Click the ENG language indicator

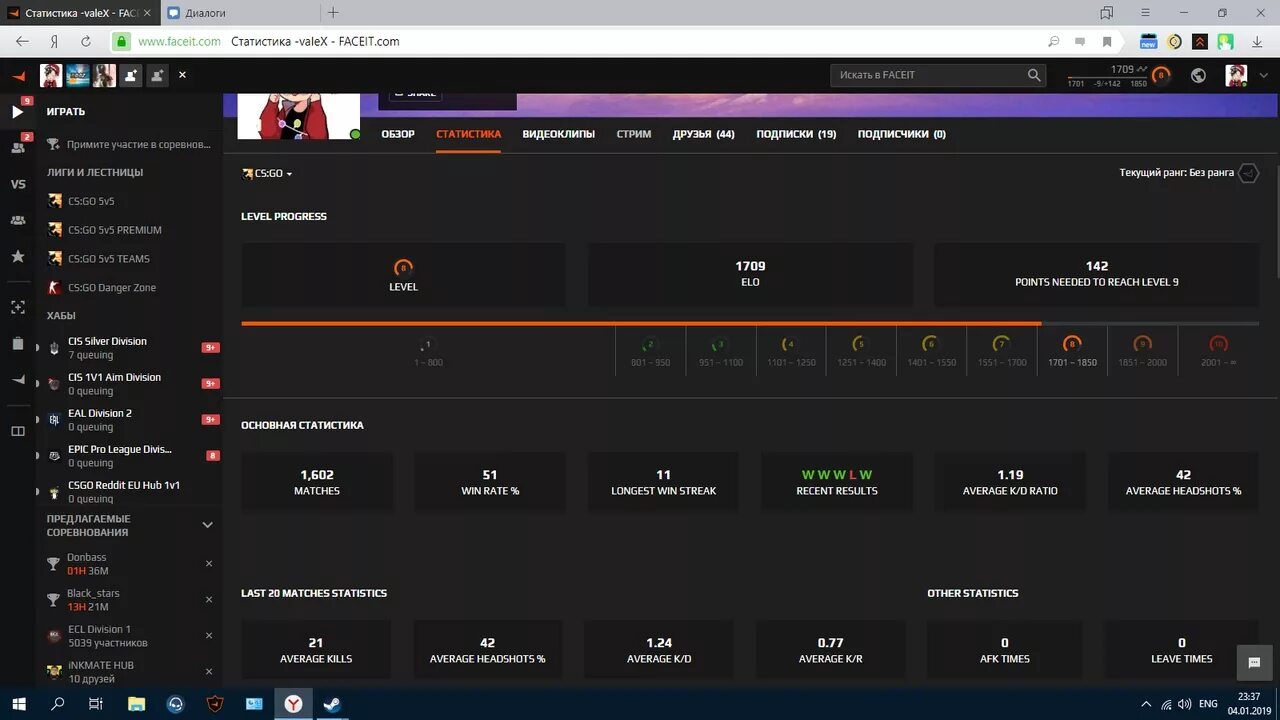point(1208,704)
